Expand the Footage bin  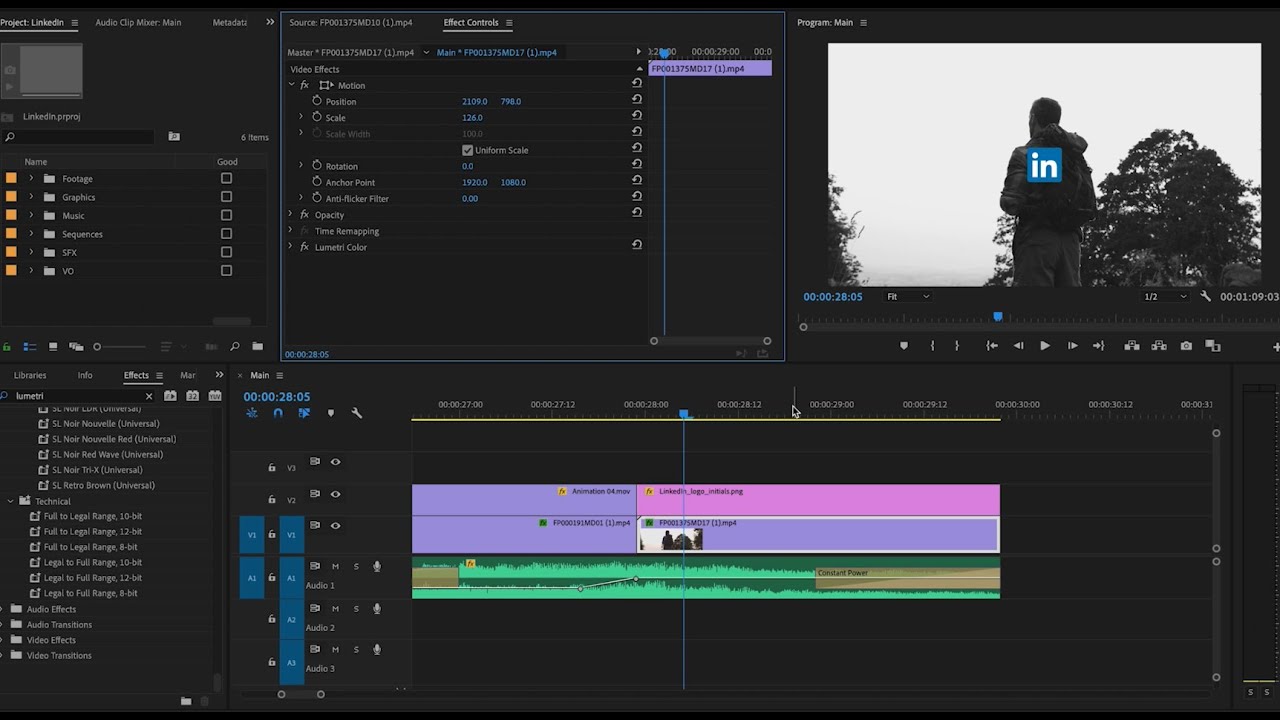(x=31, y=179)
